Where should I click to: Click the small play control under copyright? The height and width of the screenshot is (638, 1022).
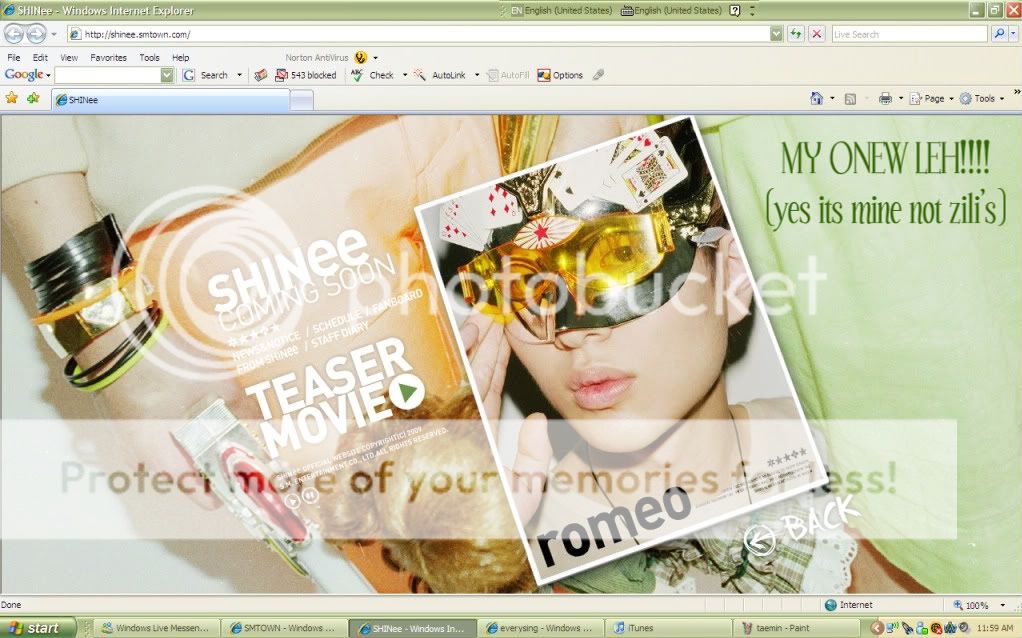[x=293, y=499]
